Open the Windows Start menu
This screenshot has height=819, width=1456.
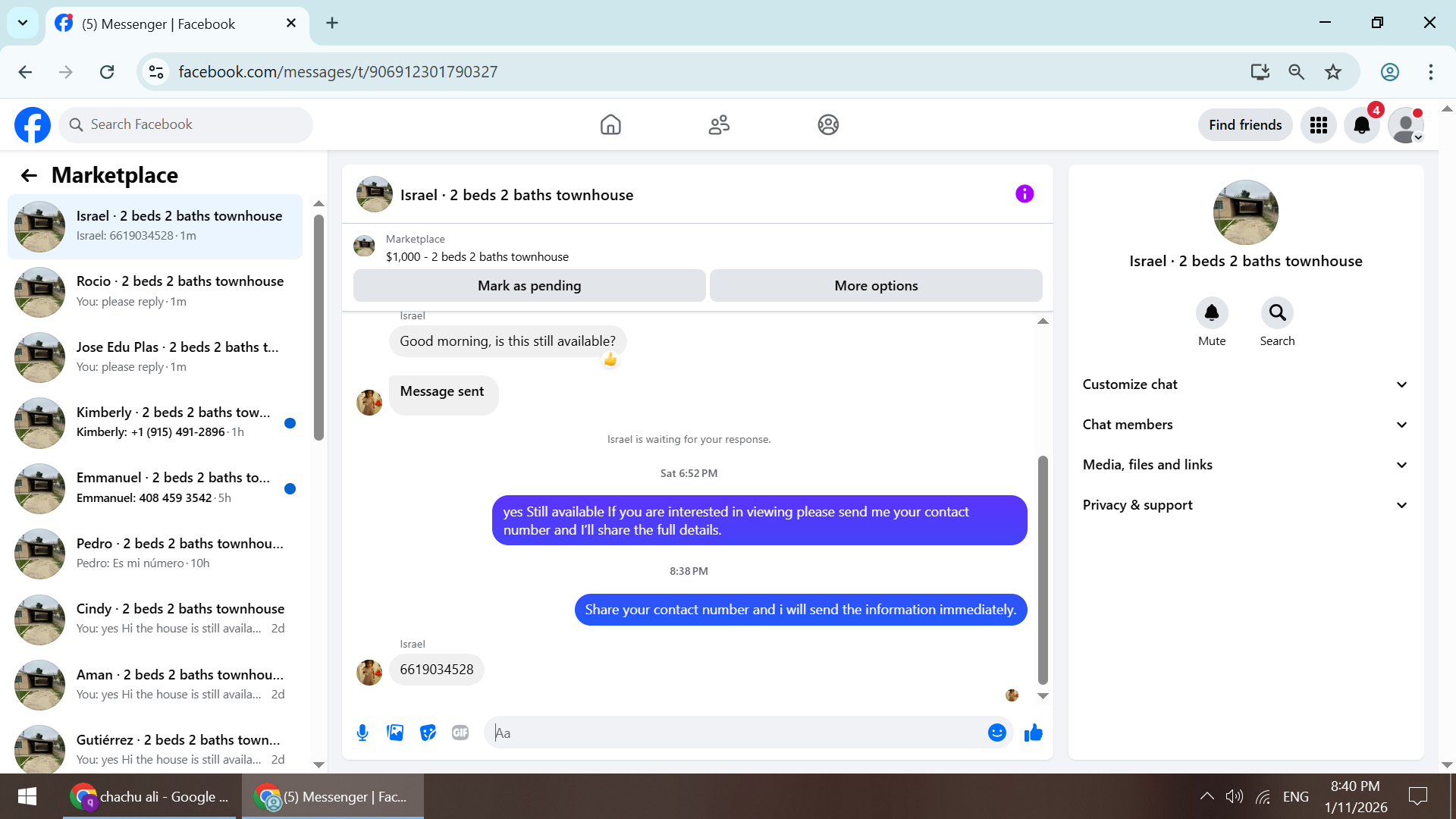click(27, 796)
